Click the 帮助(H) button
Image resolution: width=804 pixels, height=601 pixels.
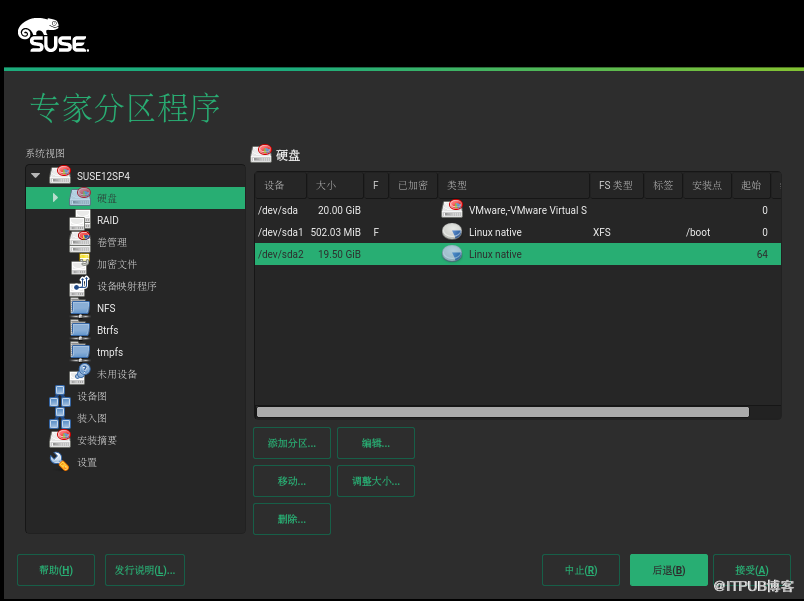(56, 570)
